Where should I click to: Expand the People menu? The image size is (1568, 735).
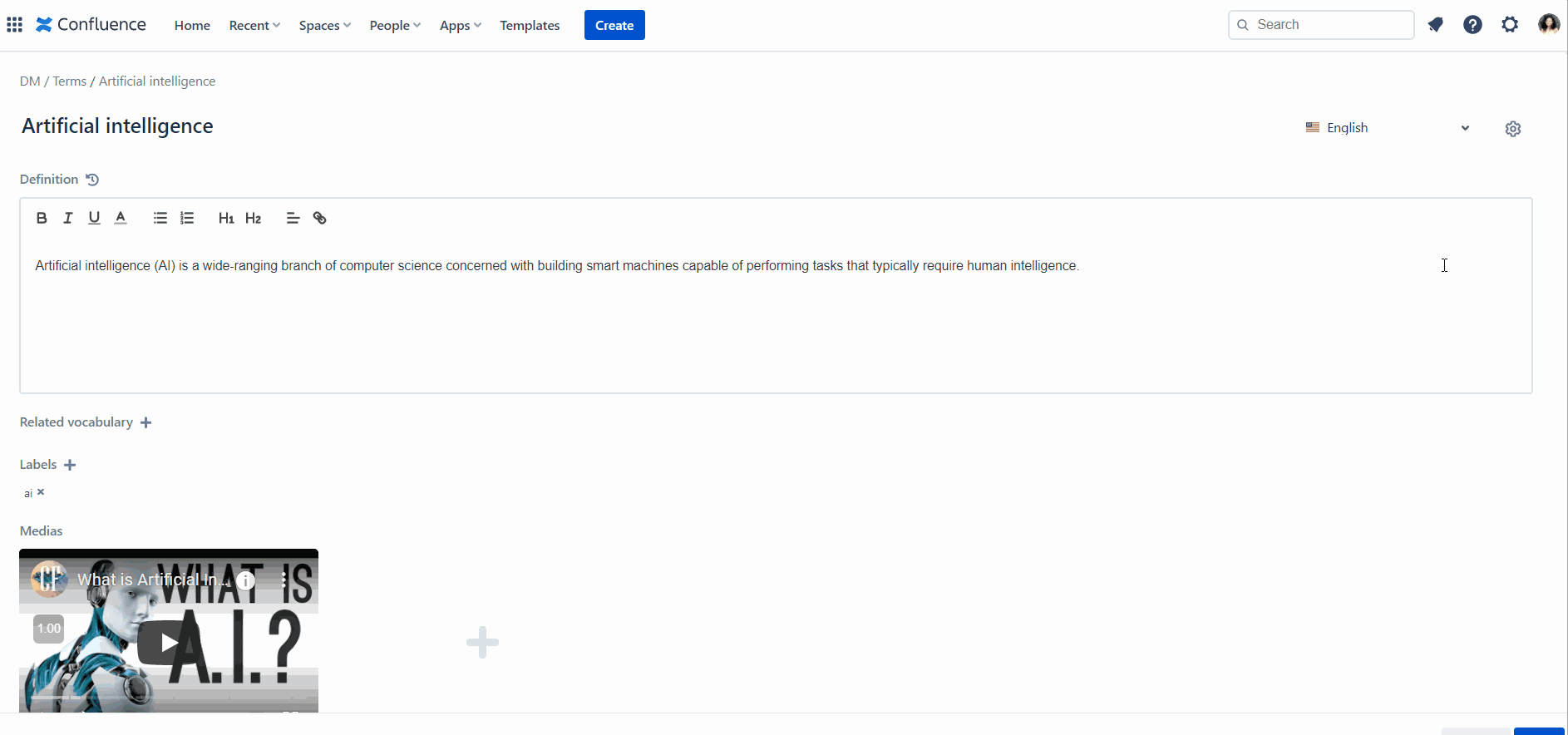pyautogui.click(x=395, y=25)
